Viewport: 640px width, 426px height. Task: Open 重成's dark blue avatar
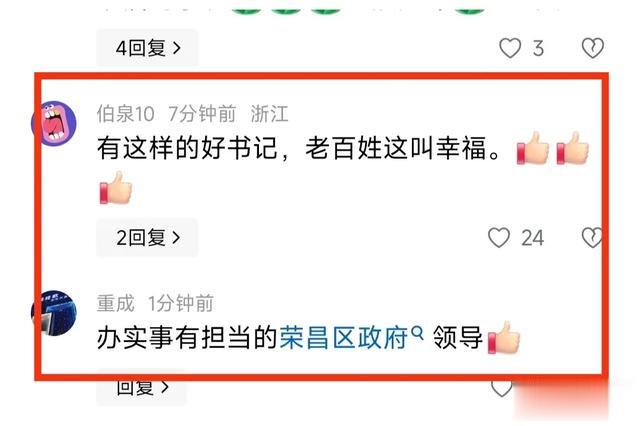point(54,313)
